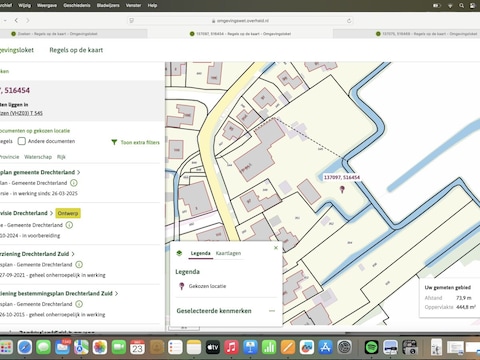The image size is (480, 360).
Task: Open 'plan gemeente Drechterland' document title
Action: pos(37,172)
